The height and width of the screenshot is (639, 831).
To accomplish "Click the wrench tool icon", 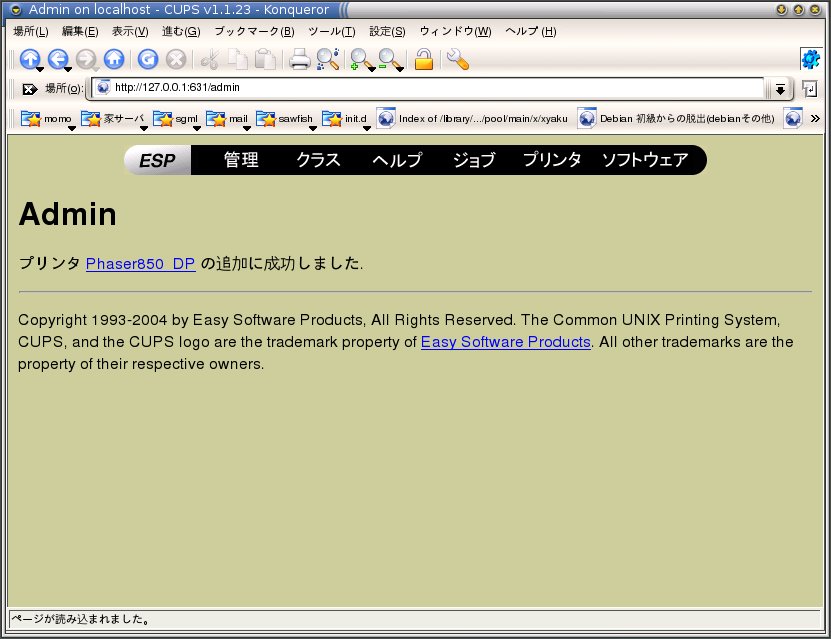I will [x=457, y=59].
